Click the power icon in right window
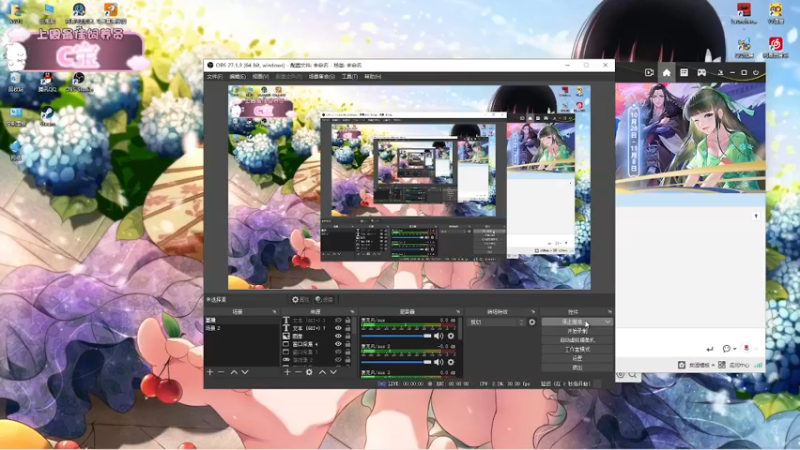This screenshot has height=450, width=800. pos(756,72)
